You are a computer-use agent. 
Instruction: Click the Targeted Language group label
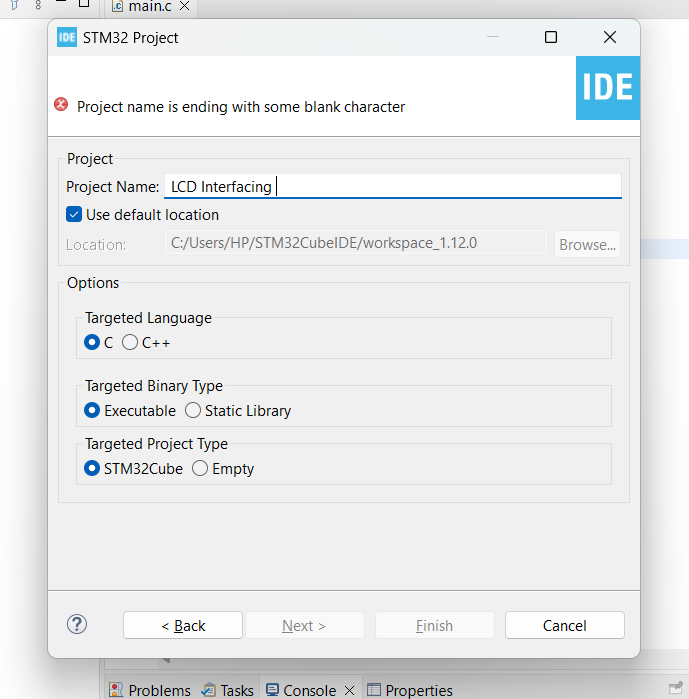(x=148, y=318)
